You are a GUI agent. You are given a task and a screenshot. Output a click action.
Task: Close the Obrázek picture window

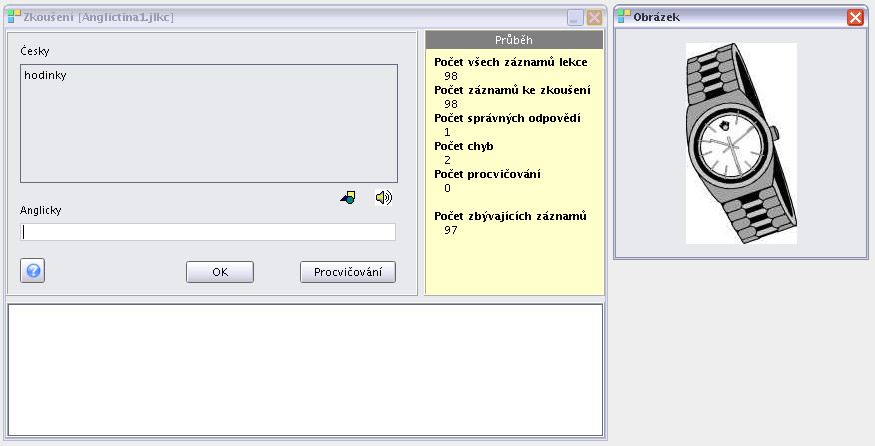click(855, 17)
